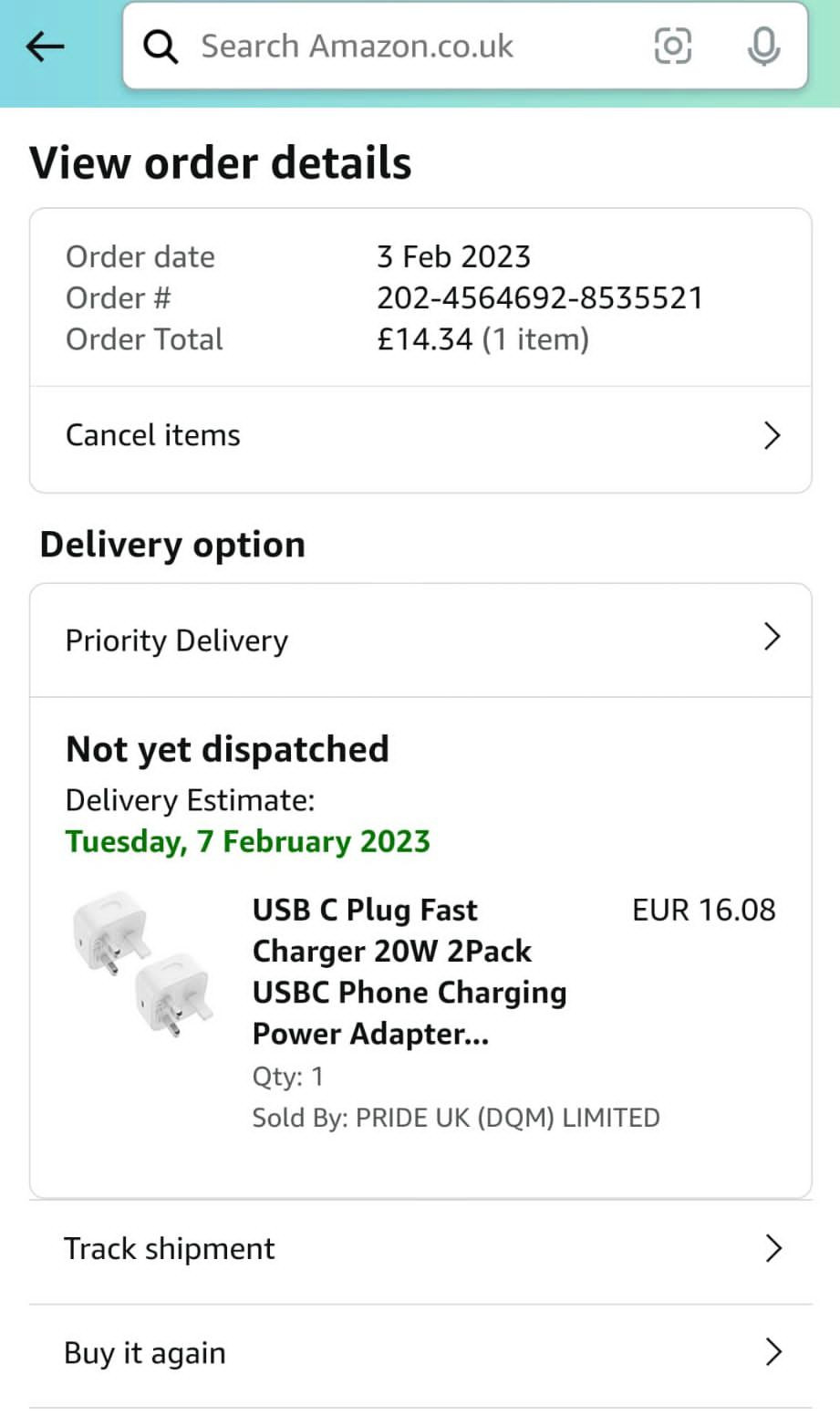This screenshot has height=1416, width=840.
Task: Expand the chevron next to Priority Delivery
Action: click(772, 637)
